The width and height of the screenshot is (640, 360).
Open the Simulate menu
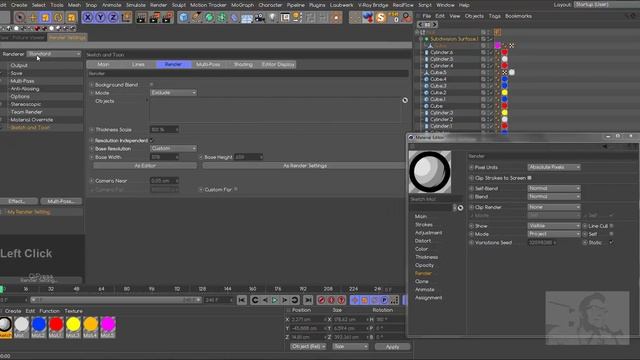pyautogui.click(x=136, y=5)
